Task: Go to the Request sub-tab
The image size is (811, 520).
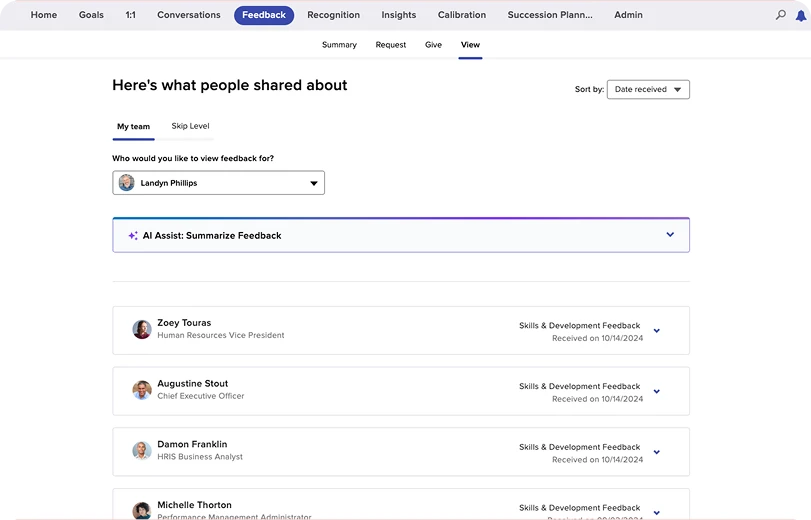Action: click(x=391, y=45)
